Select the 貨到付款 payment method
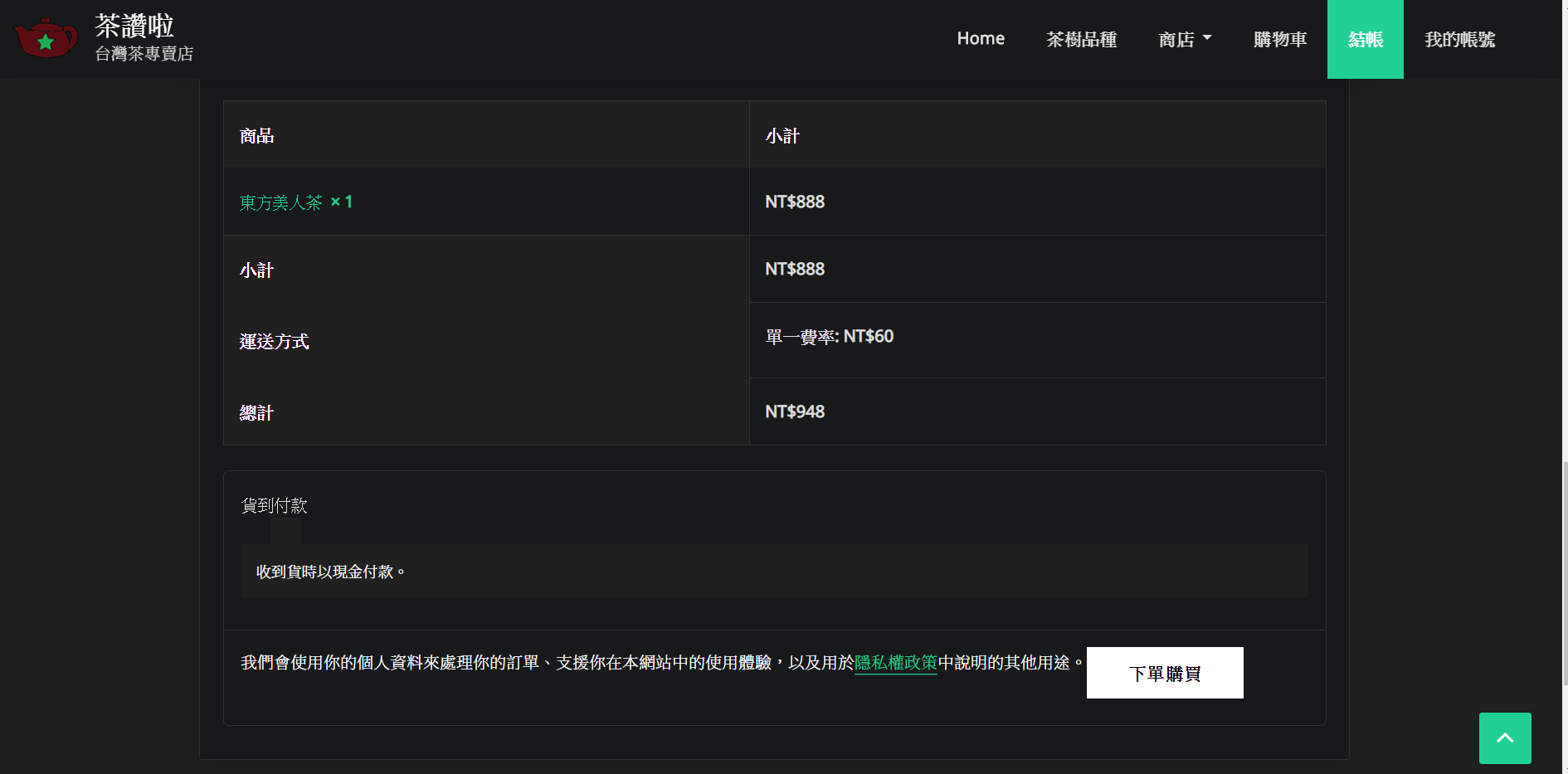Screen dimensions: 1568x774 pos(274,505)
